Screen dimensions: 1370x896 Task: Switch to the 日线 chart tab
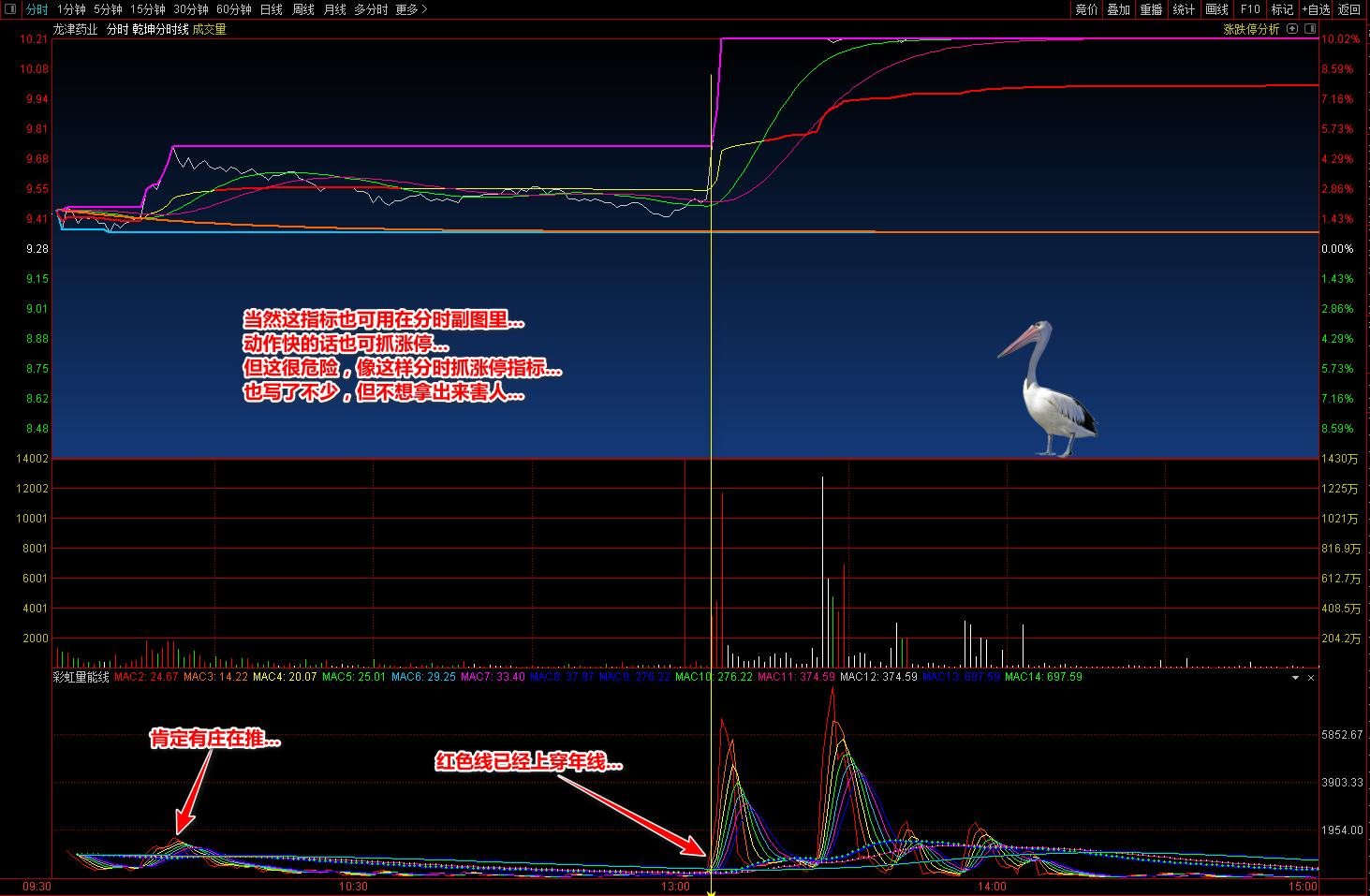coord(271,9)
